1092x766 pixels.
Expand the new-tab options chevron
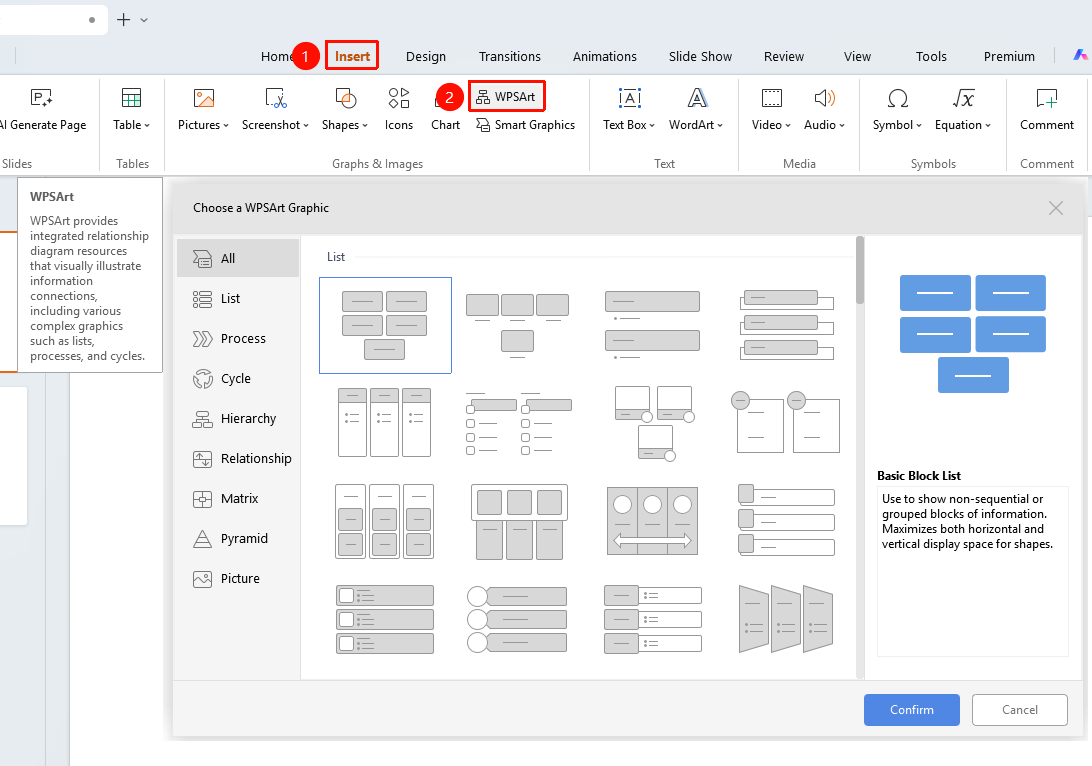[x=144, y=20]
